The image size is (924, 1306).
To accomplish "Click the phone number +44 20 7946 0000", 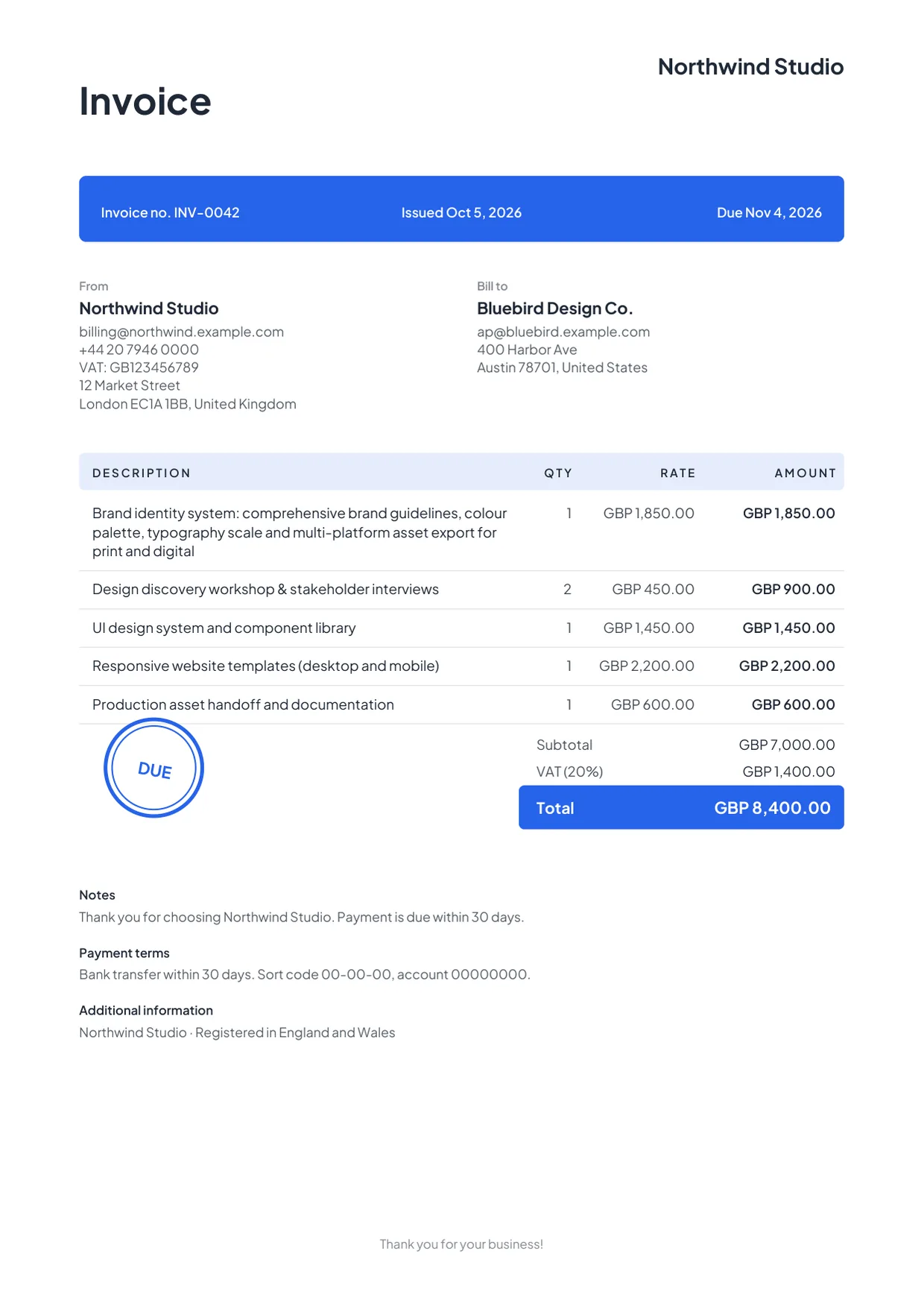I will click(x=139, y=350).
